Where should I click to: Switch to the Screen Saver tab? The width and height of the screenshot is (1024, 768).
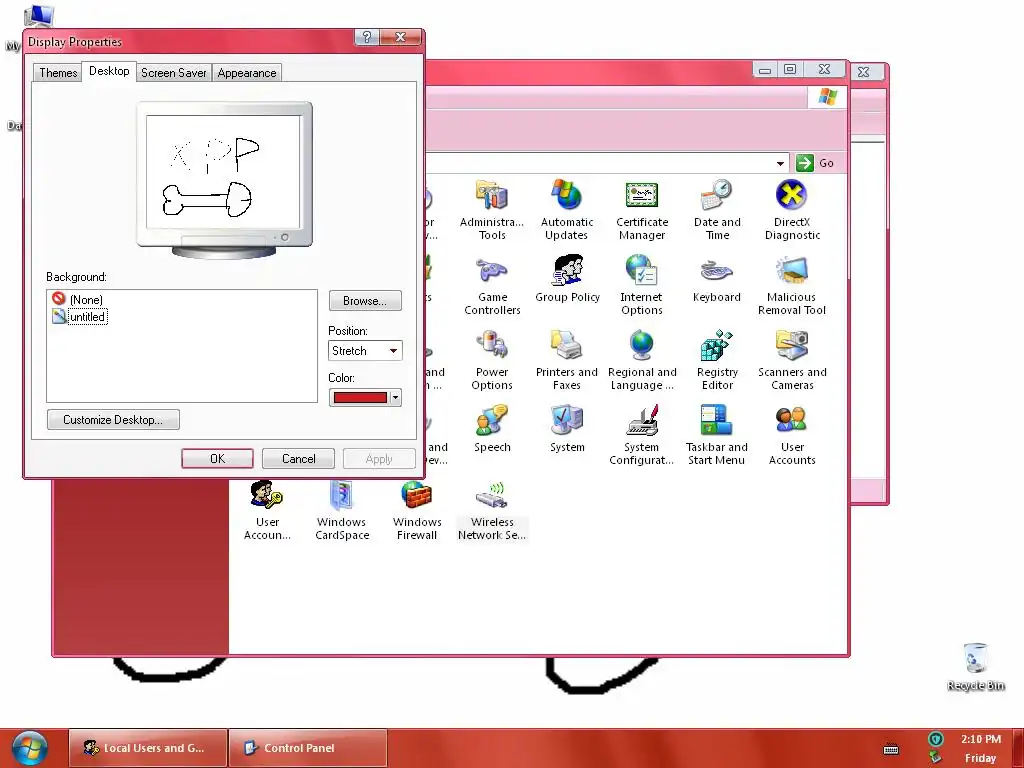[174, 72]
